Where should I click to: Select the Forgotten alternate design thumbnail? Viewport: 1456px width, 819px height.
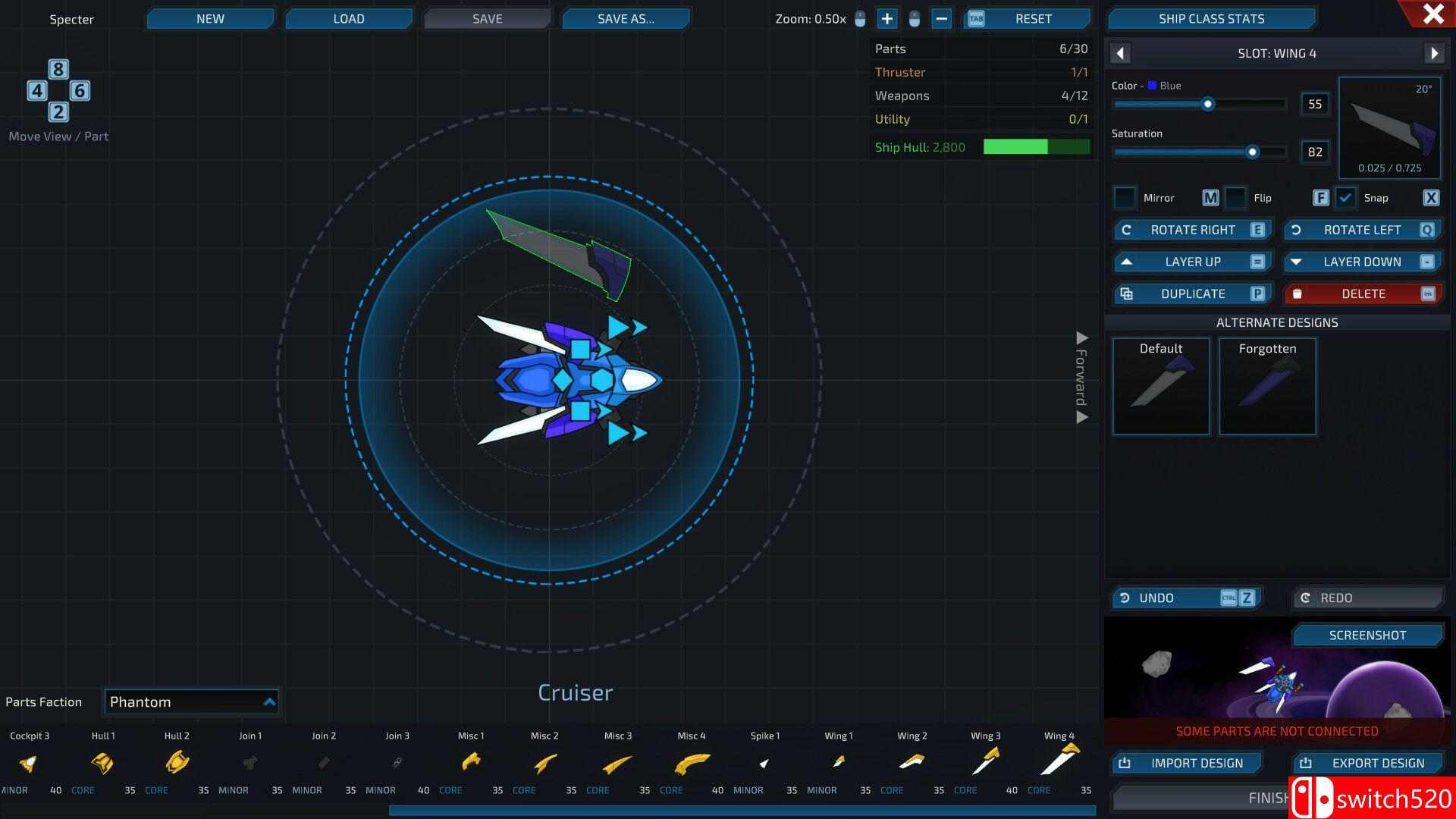tap(1267, 387)
